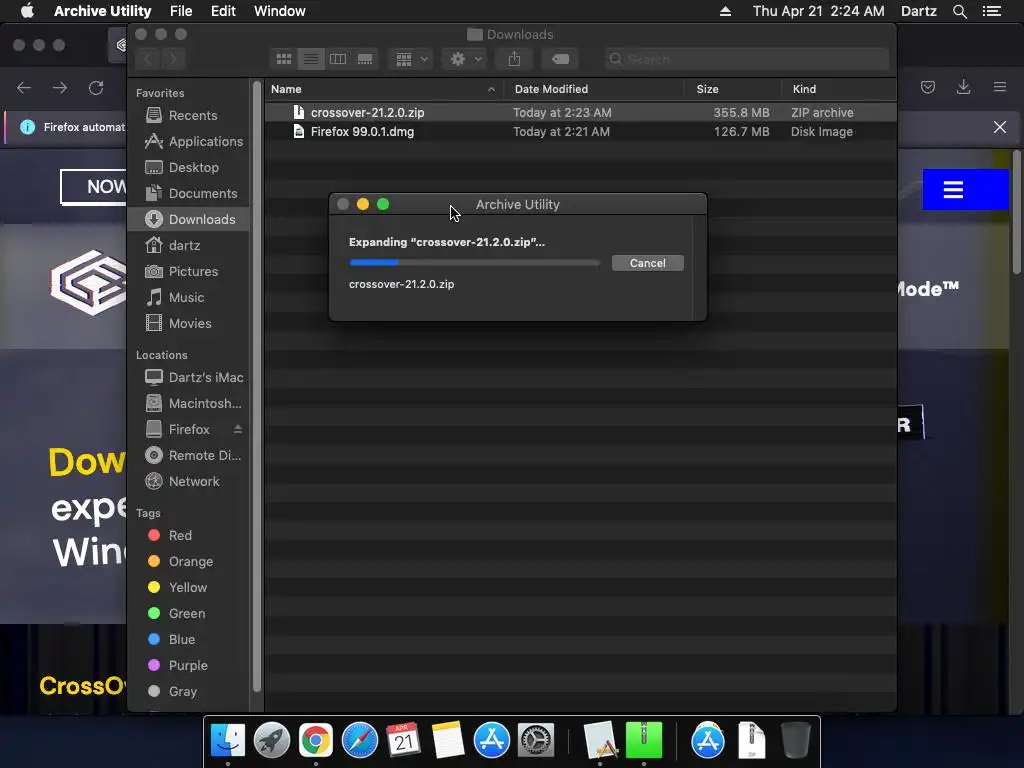
Task: Open Applications in the Finder sidebar
Action: [188, 142]
